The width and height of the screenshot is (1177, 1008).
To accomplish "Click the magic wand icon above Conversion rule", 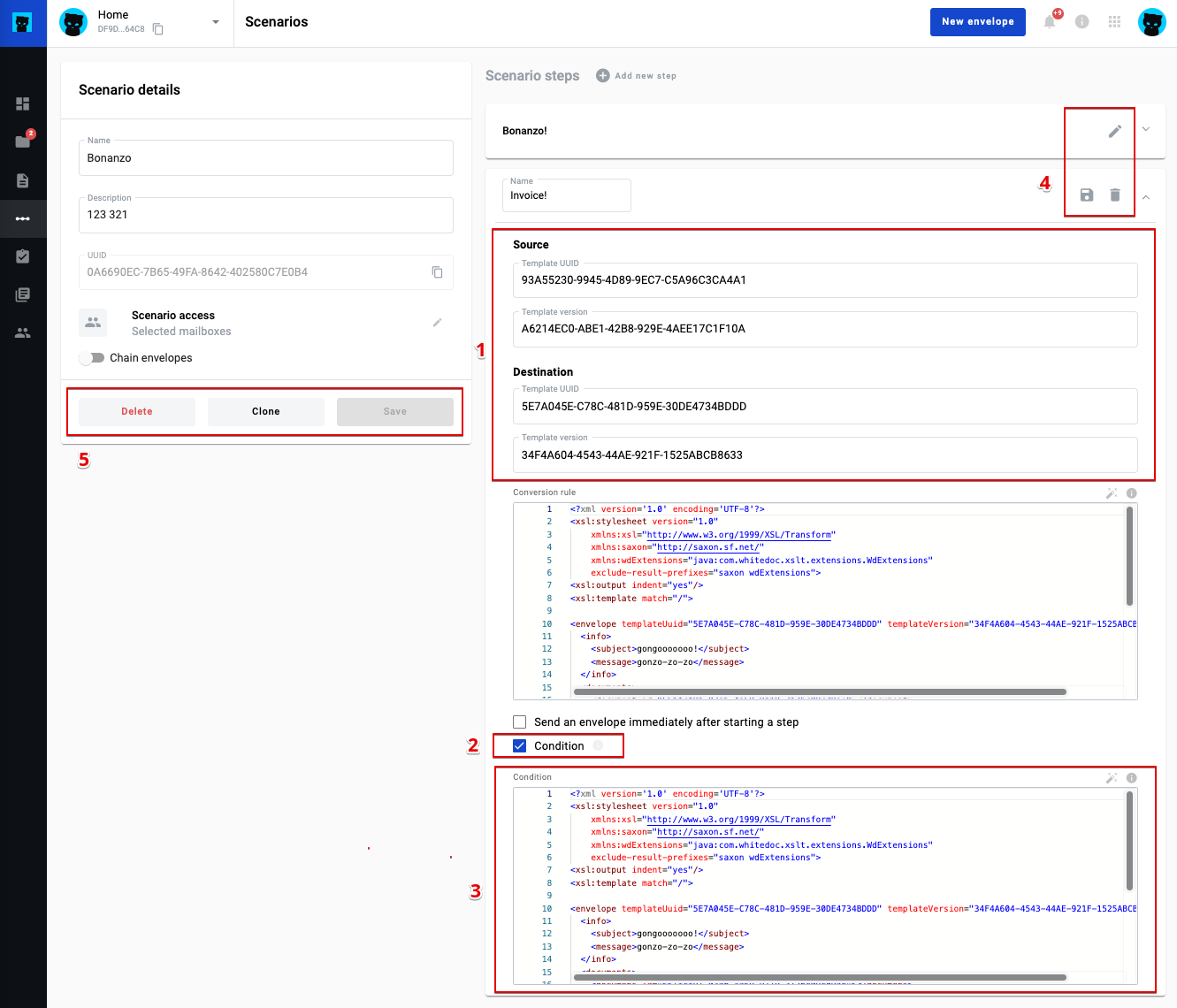I will tap(1112, 493).
